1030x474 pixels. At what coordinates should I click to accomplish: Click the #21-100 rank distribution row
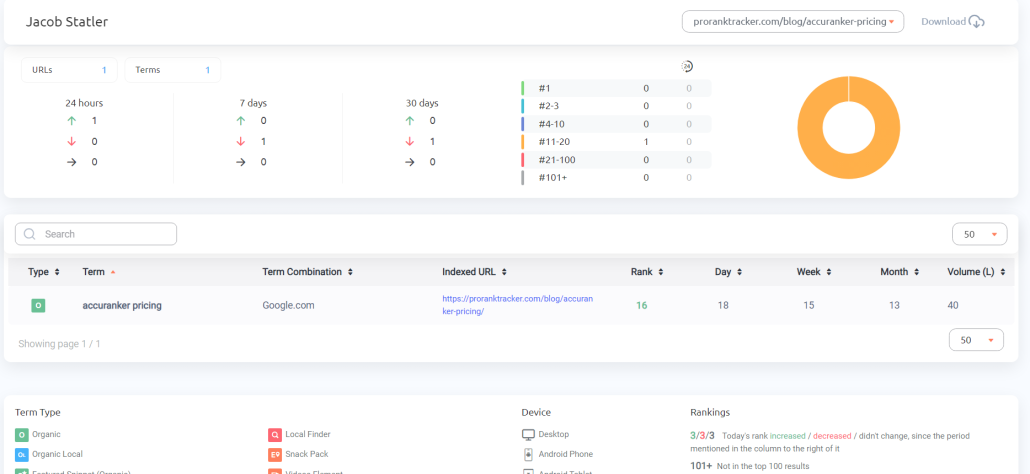click(x=616, y=160)
